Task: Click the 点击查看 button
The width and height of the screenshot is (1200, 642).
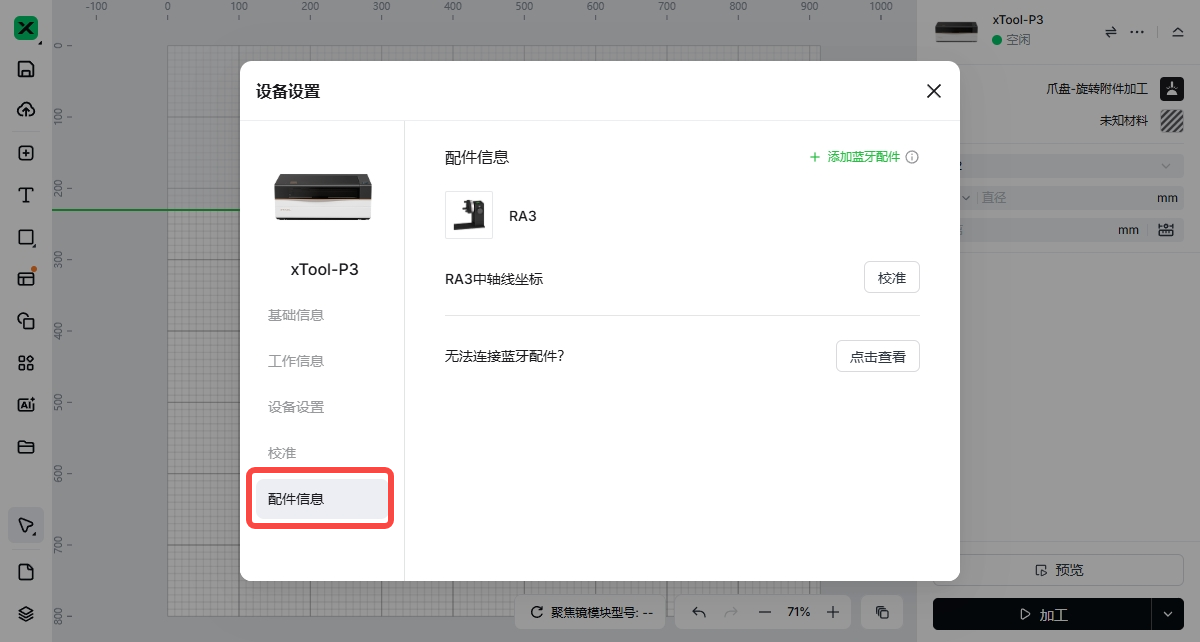Action: pos(877,356)
